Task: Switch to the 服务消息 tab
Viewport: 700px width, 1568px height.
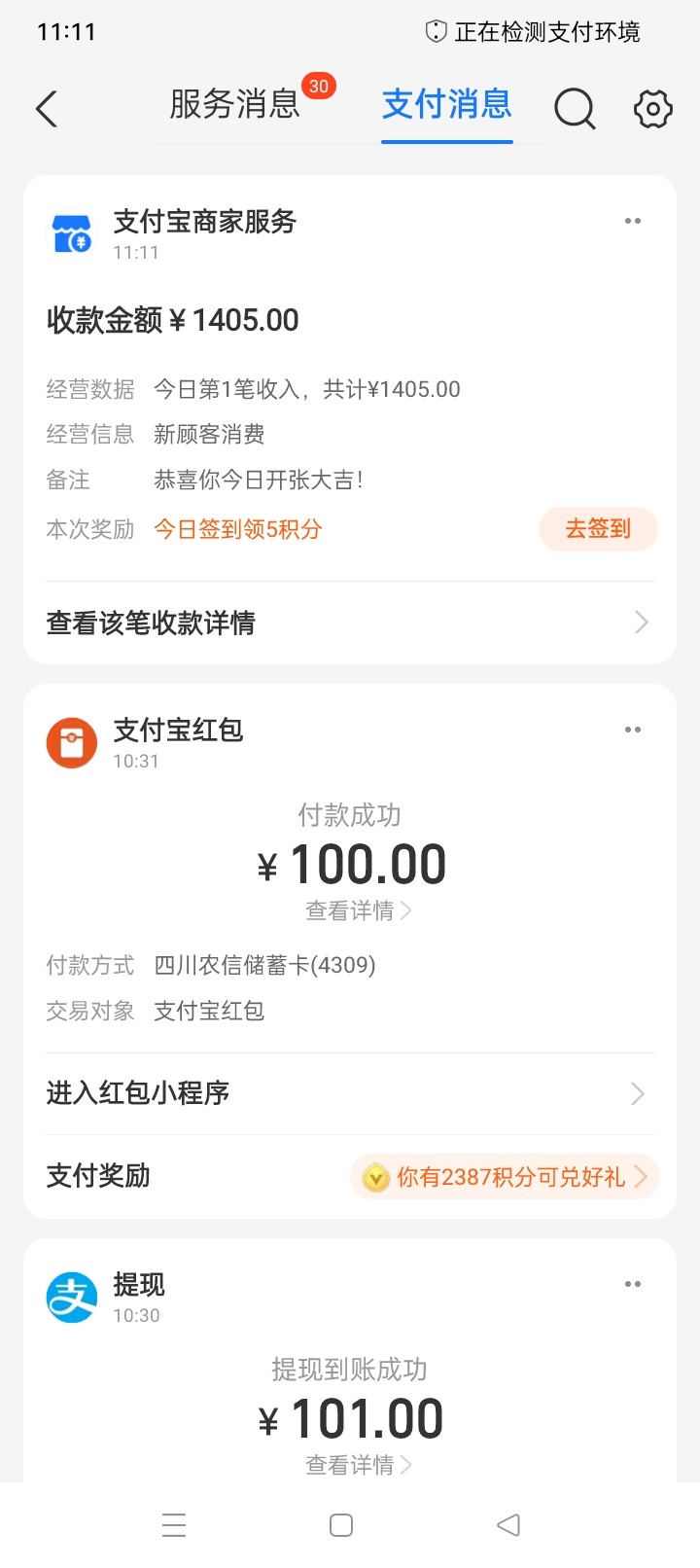Action: [234, 104]
